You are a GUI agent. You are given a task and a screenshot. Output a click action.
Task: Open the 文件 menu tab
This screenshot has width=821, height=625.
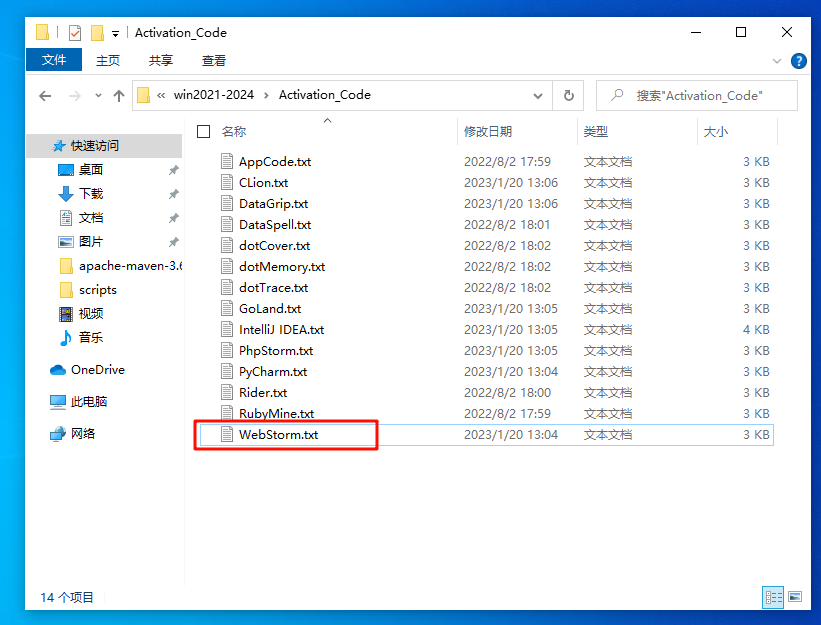(x=54, y=60)
